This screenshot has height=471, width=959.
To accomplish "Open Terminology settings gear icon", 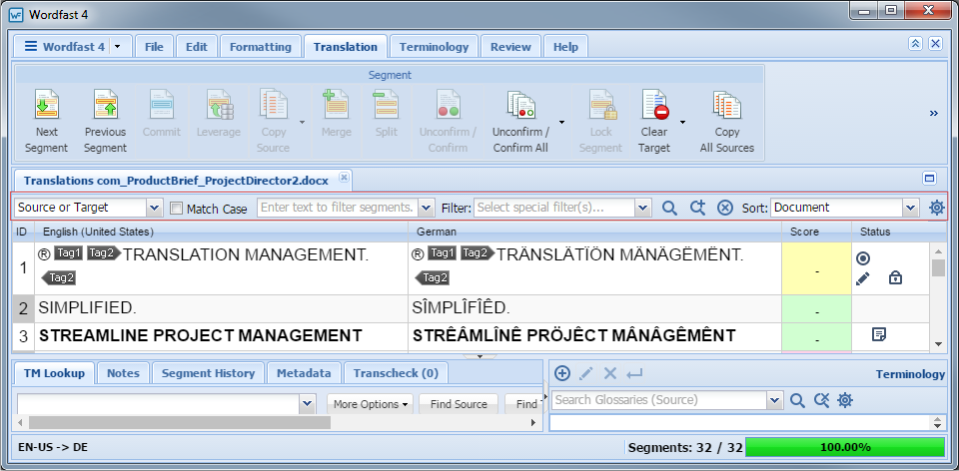I will 845,401.
